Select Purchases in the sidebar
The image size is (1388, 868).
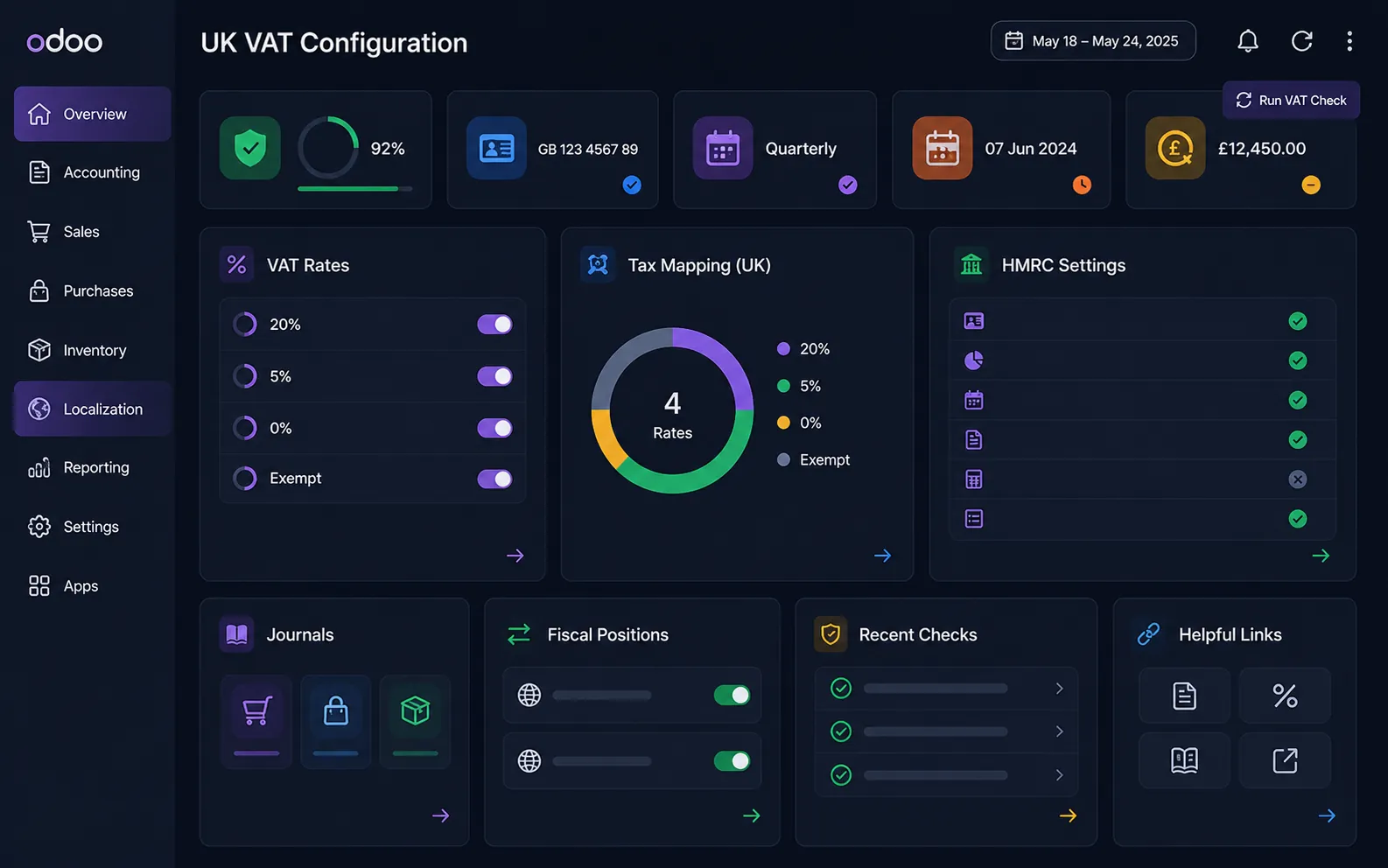[93, 290]
